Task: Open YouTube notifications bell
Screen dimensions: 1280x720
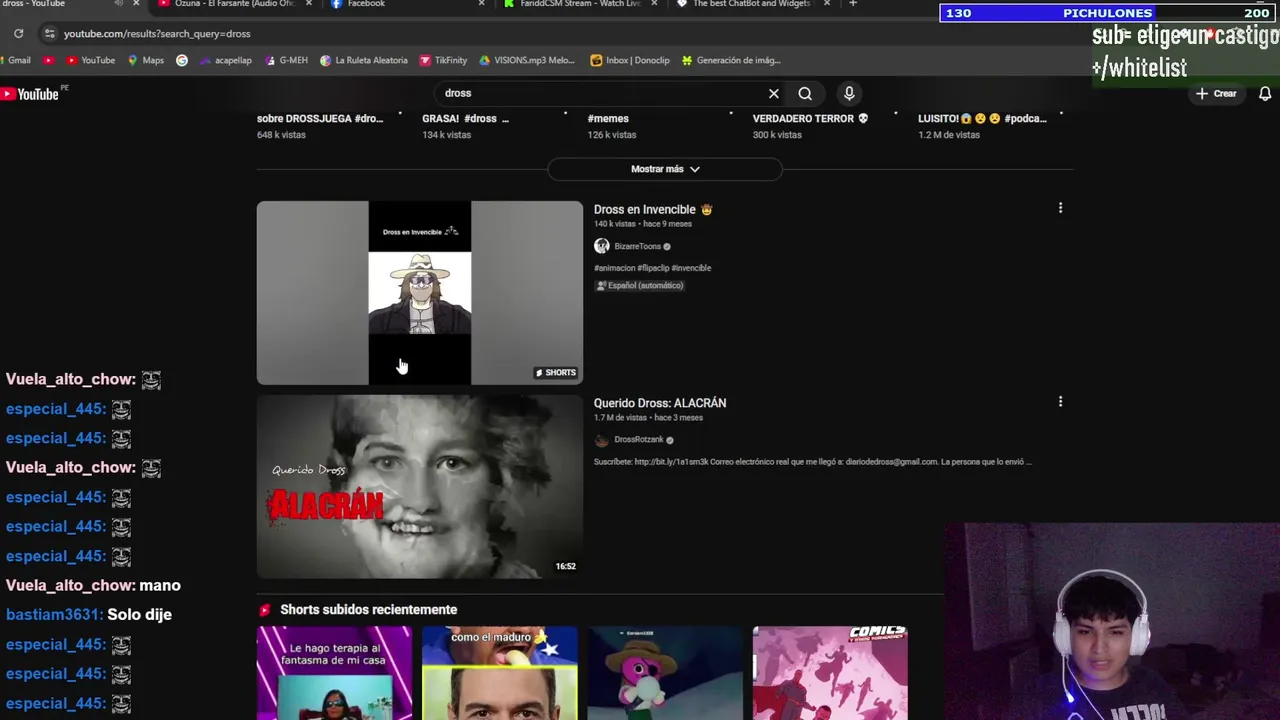Action: tap(1265, 93)
